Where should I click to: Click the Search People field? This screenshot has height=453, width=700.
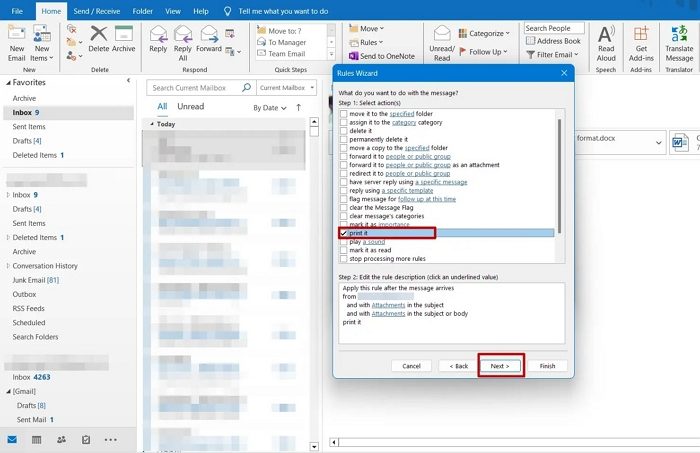coord(554,28)
